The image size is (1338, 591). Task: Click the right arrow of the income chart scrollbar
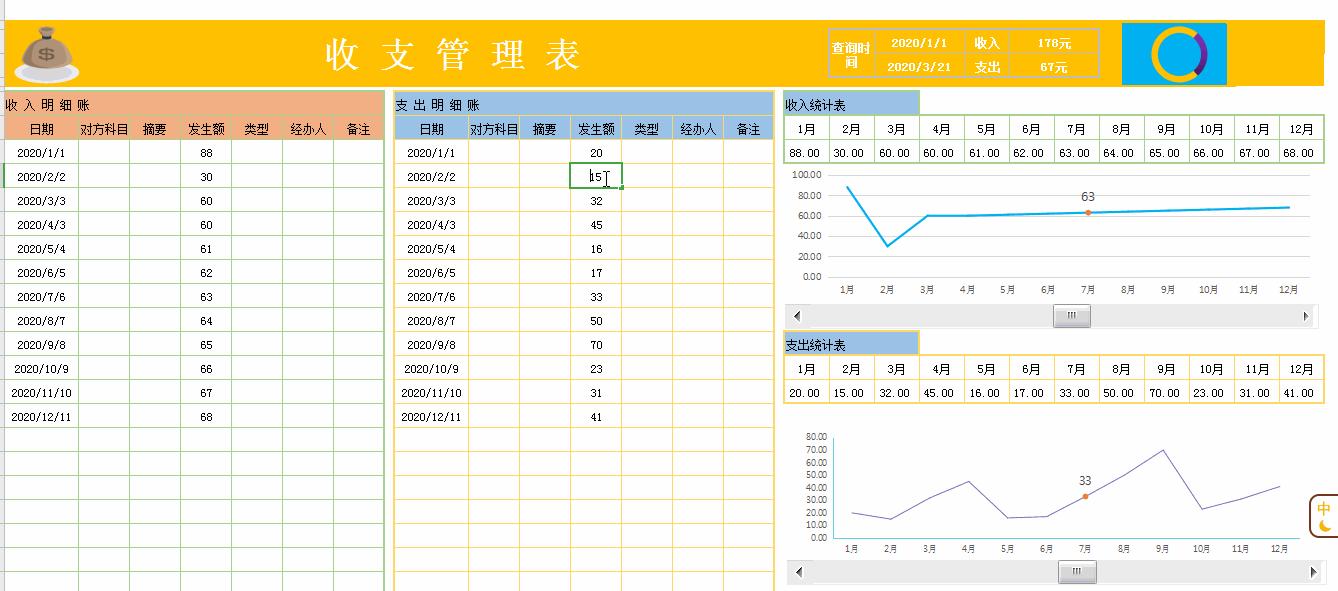point(1307,315)
